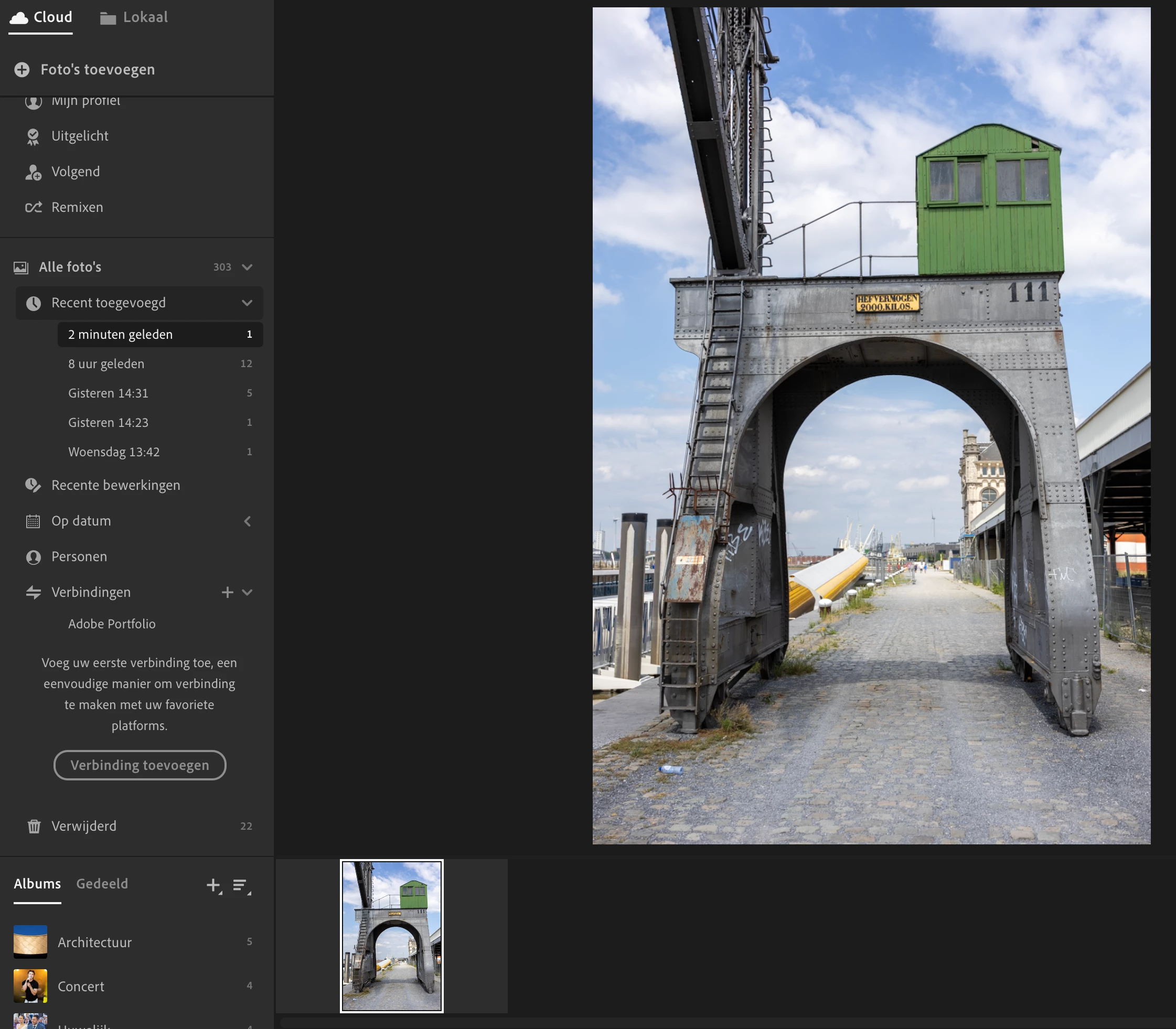Viewport: 1176px width, 1029px height.
Task: Click the plus icon to create an album
Action: pos(213,885)
